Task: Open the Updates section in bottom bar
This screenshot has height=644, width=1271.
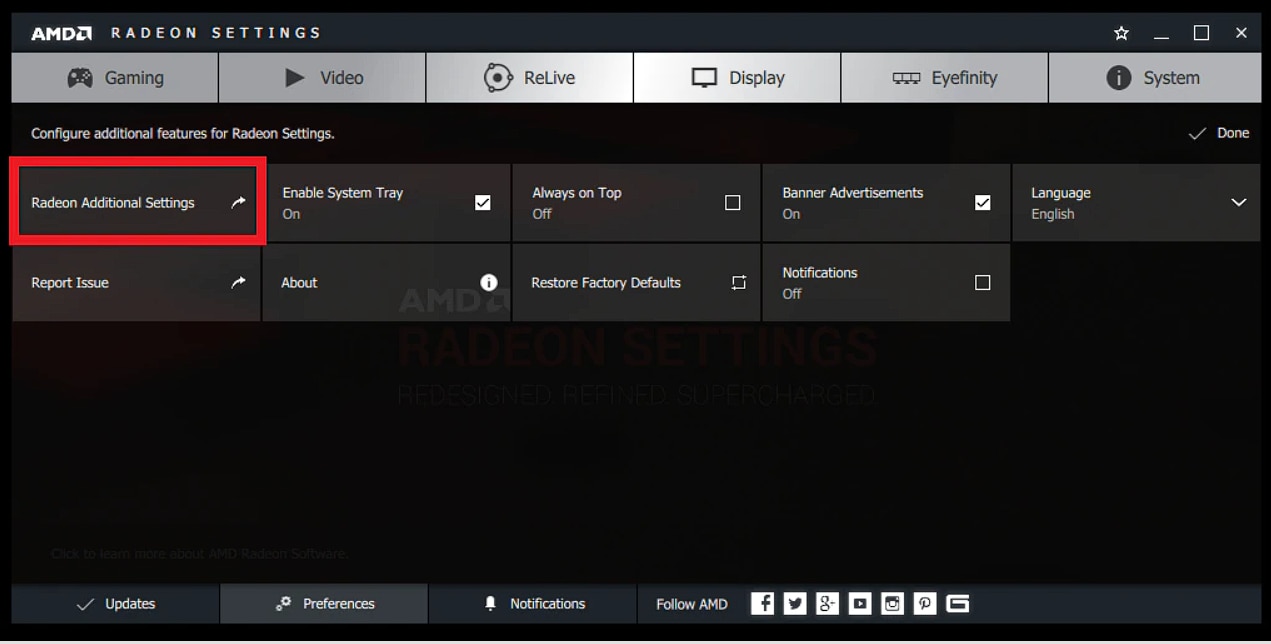Action: click(x=115, y=604)
